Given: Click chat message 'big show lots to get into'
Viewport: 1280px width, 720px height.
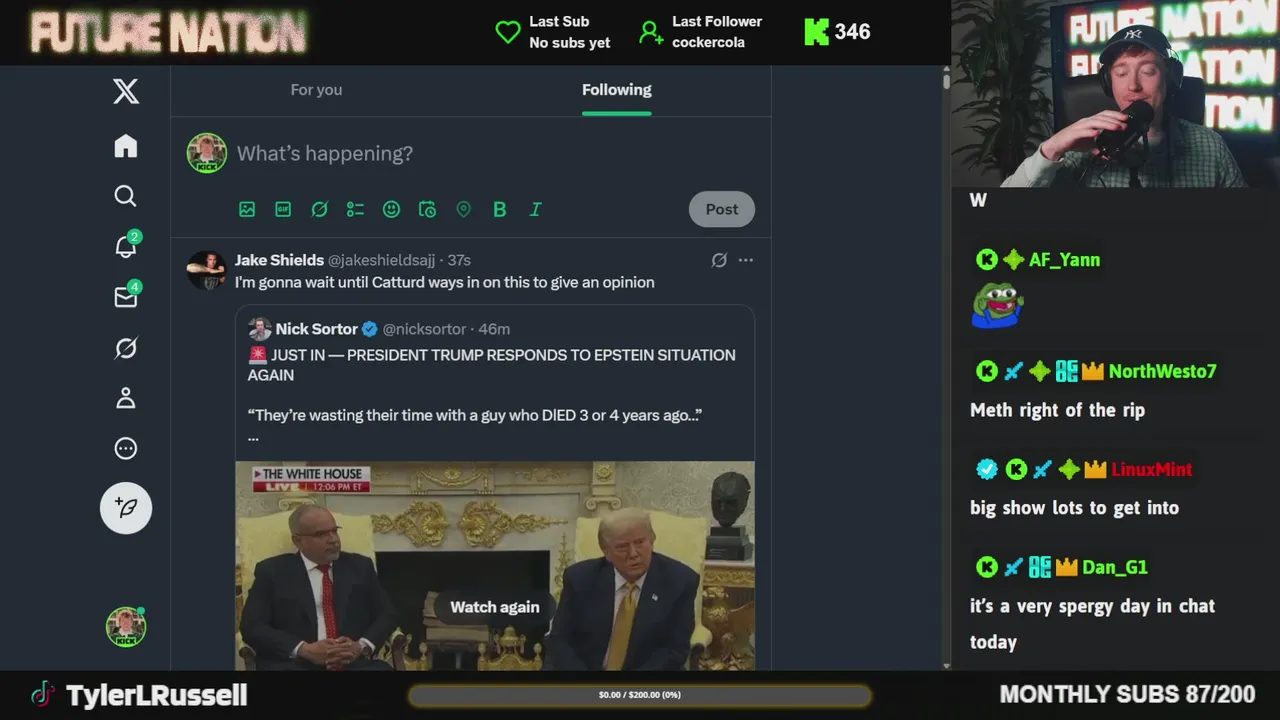Looking at the screenshot, I should (1074, 508).
